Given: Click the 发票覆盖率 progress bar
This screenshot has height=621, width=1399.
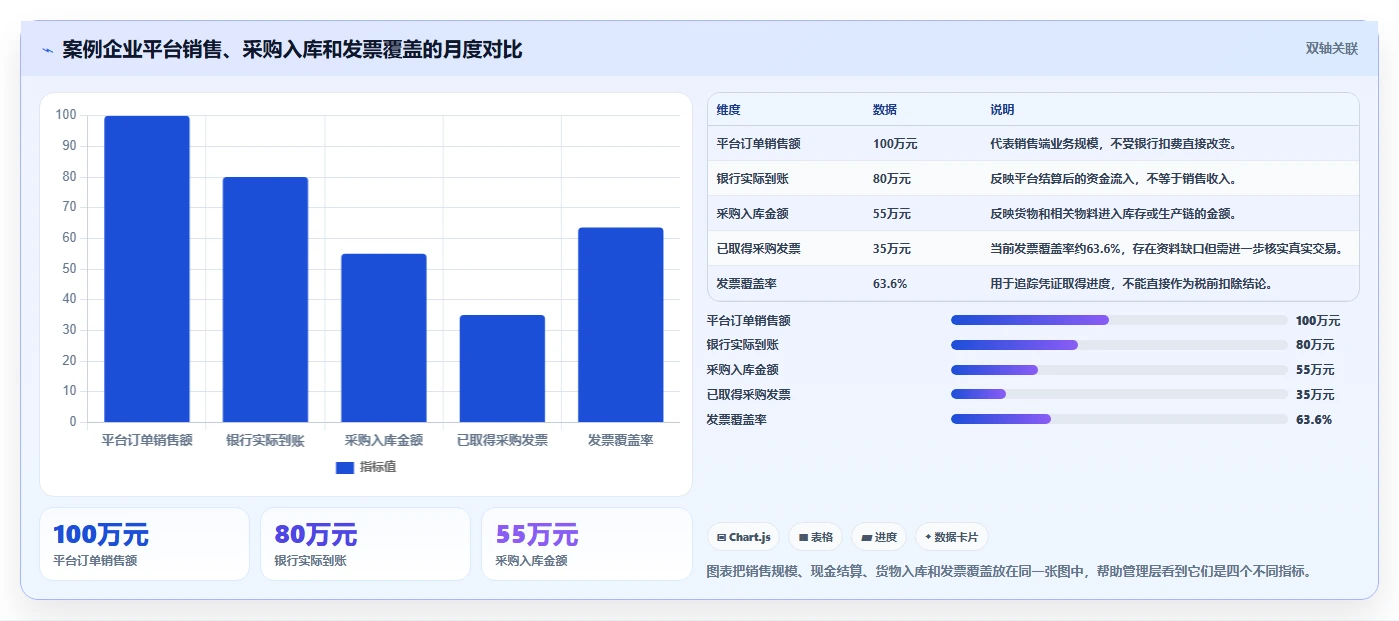Looking at the screenshot, I should tap(1119, 419).
